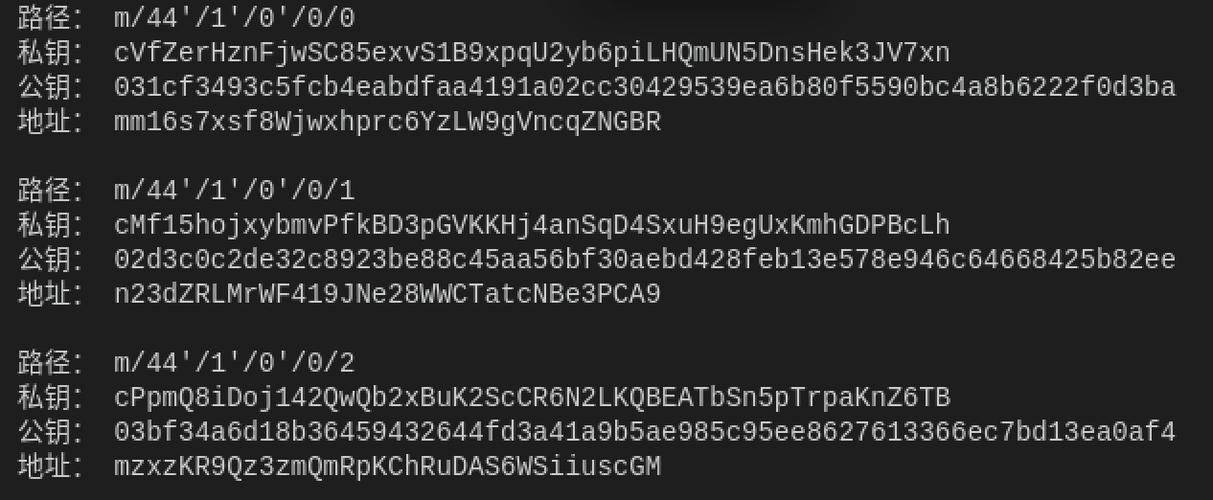Click the private key starting with cVfZerHznFjw
This screenshot has width=1213, height=500.
532,53
